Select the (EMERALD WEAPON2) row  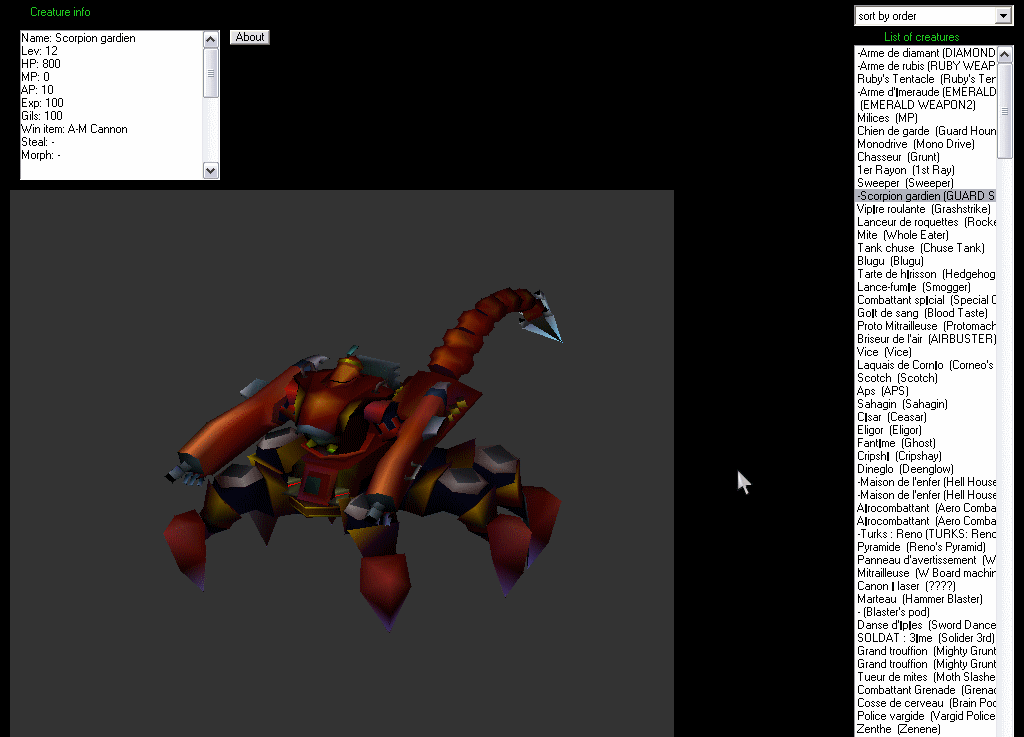tap(926, 105)
